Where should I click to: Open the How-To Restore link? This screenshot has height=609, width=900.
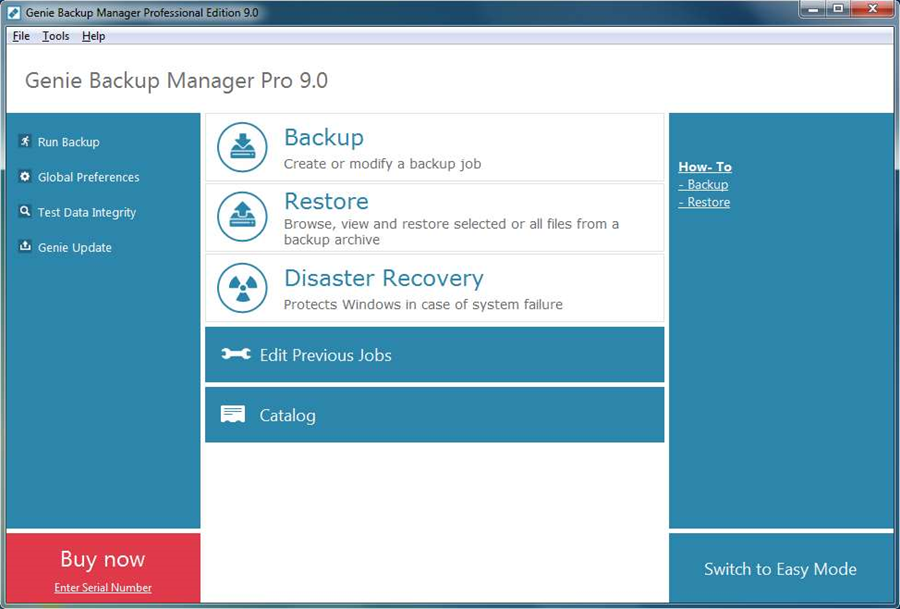point(707,202)
